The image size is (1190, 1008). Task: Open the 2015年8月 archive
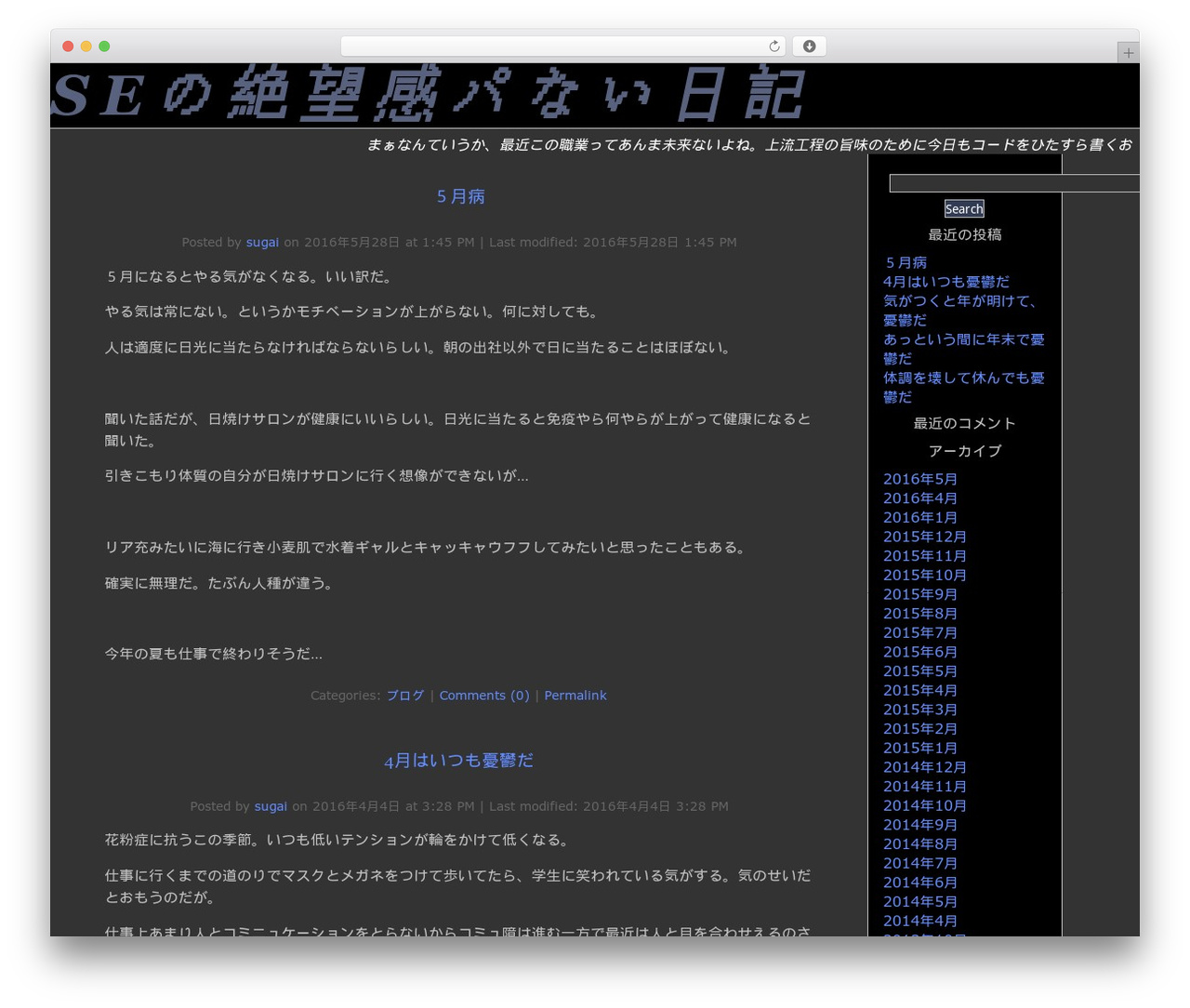pyautogui.click(x=920, y=614)
